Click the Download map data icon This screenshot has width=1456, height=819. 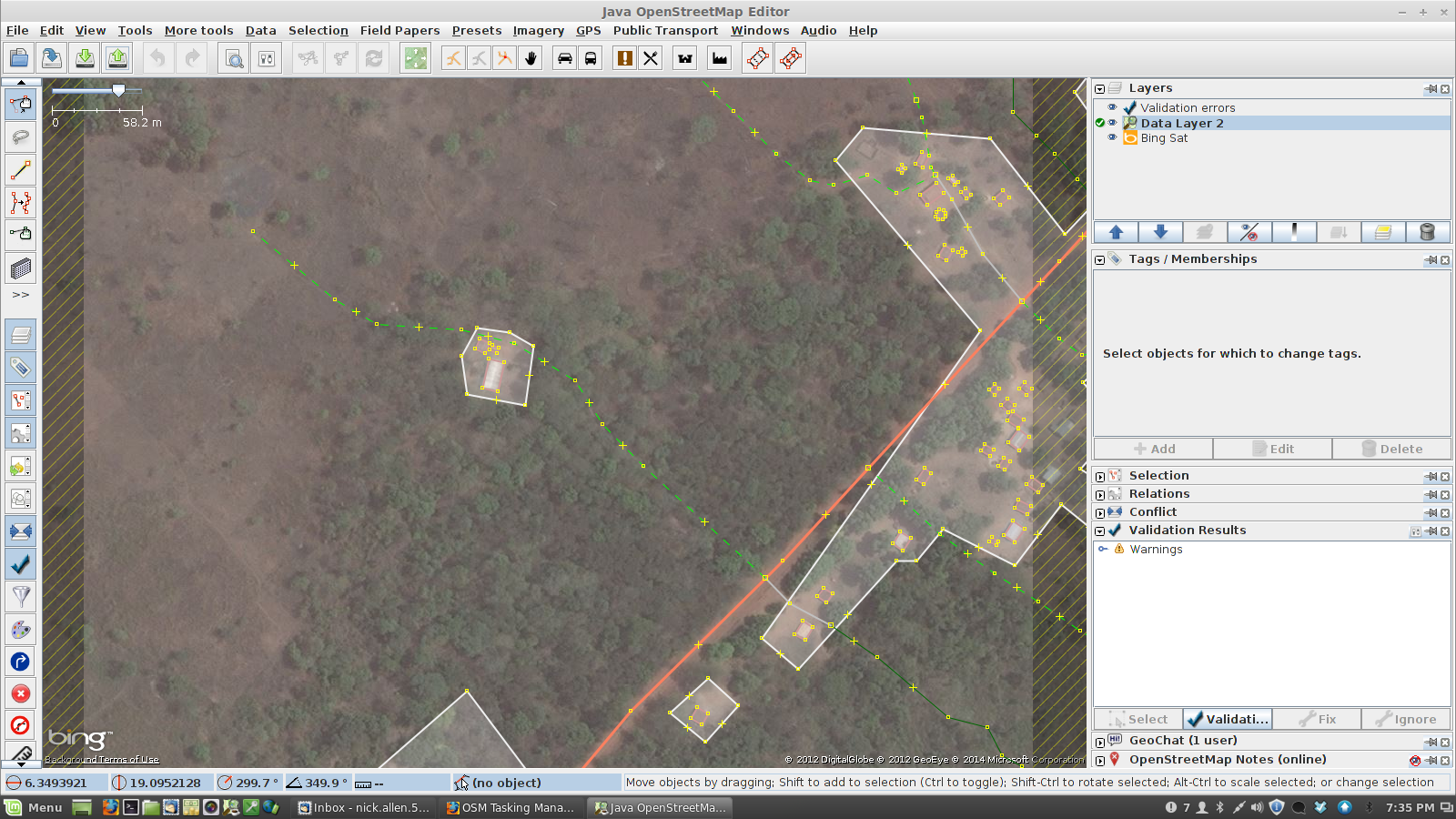point(85,58)
